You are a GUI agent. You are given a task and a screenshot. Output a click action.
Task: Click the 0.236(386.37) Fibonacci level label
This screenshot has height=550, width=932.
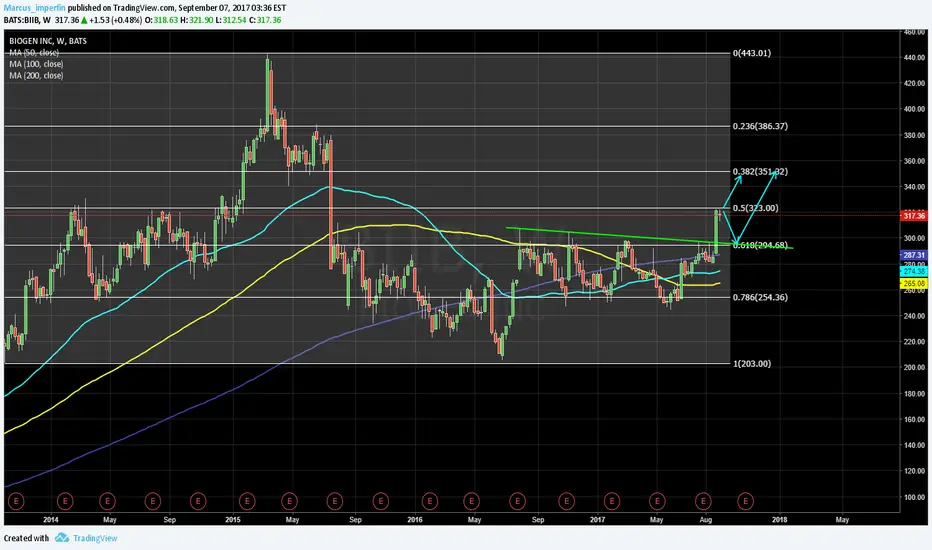click(x=760, y=126)
